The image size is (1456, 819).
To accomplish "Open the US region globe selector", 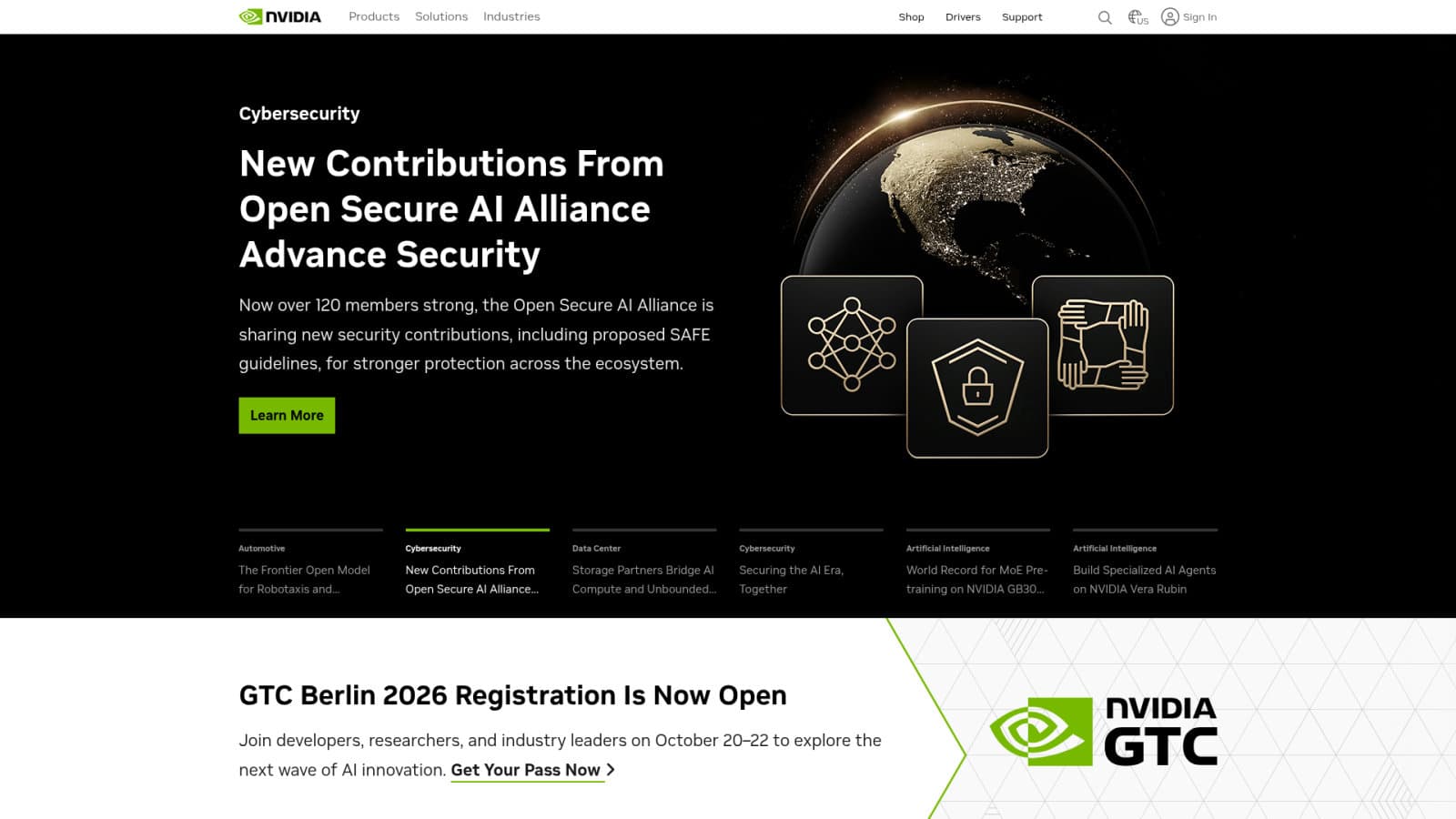I will click(1137, 17).
